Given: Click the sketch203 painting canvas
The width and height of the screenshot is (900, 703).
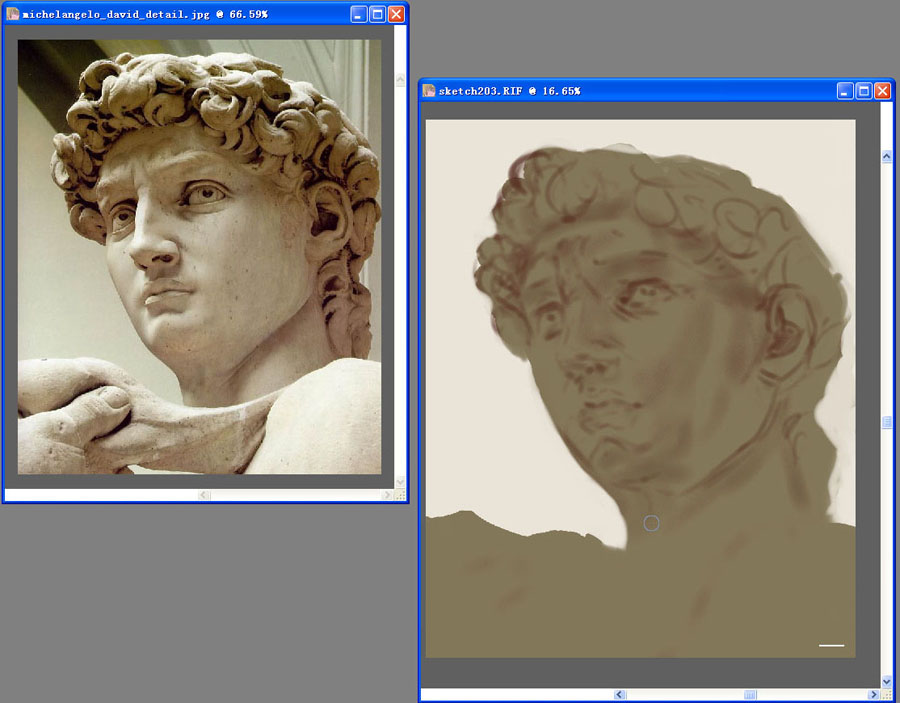Looking at the screenshot, I should pyautogui.click(x=641, y=389).
